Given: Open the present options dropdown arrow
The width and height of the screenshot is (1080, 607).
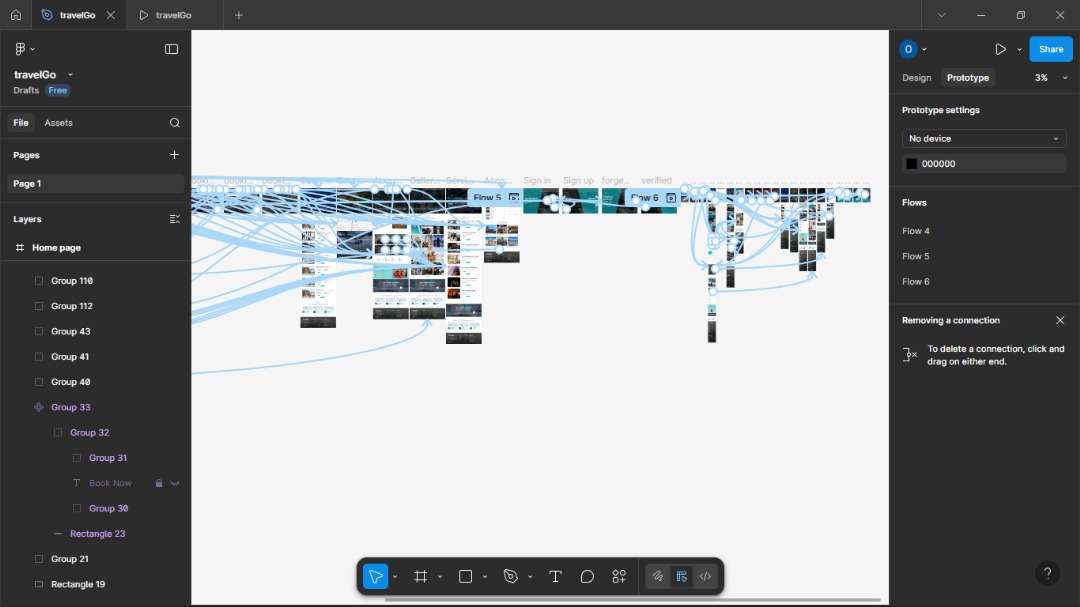Looking at the screenshot, I should pyautogui.click(x=1019, y=49).
